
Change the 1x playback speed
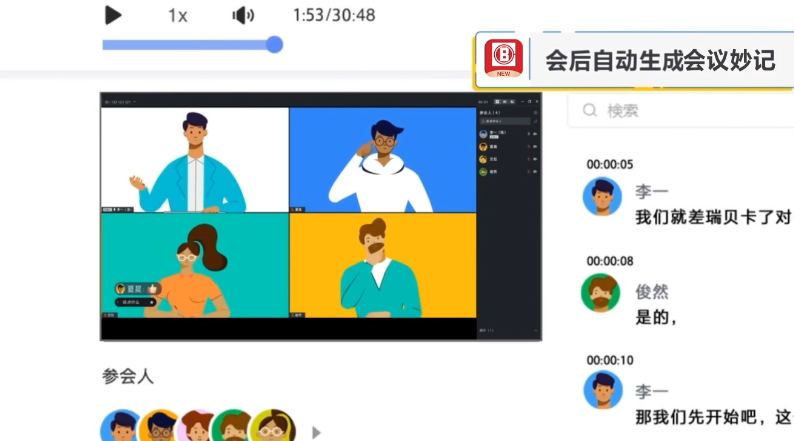(x=177, y=15)
